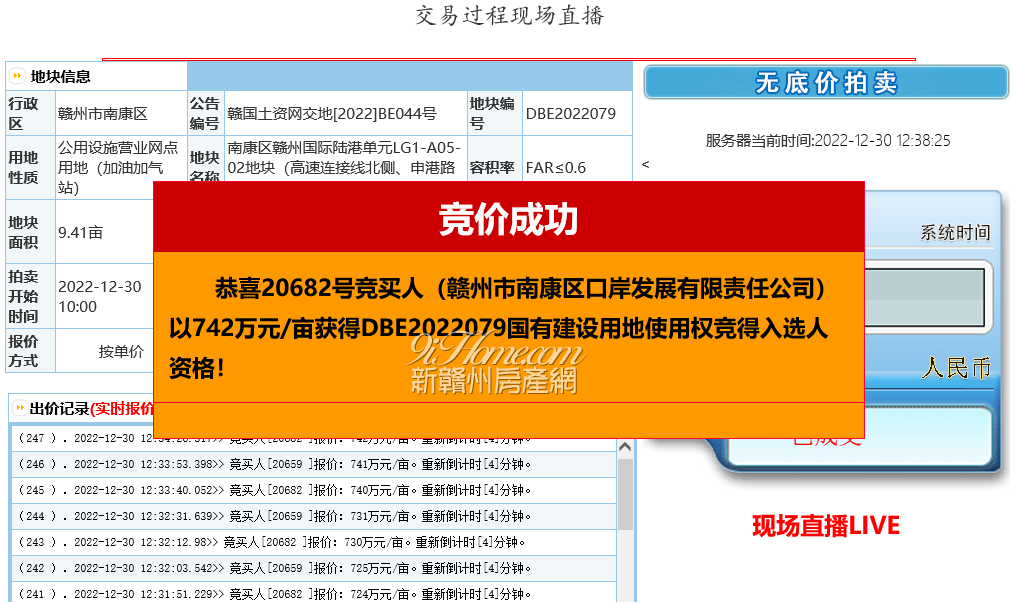Click the auction start time 2022-12-30 10:00
This screenshot has width=1017, height=603.
point(99,296)
